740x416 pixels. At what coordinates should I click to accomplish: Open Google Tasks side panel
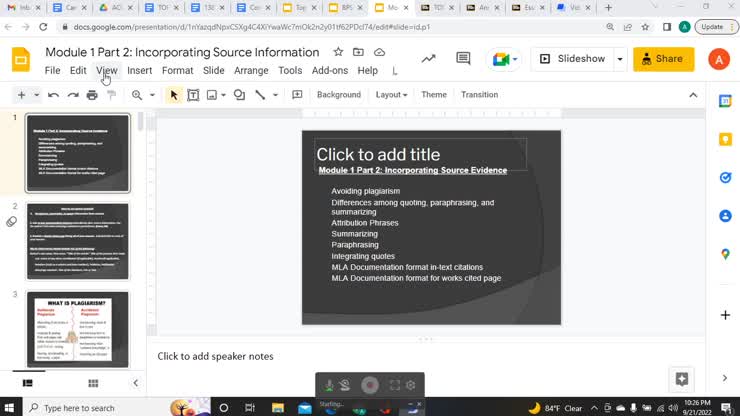point(725,178)
